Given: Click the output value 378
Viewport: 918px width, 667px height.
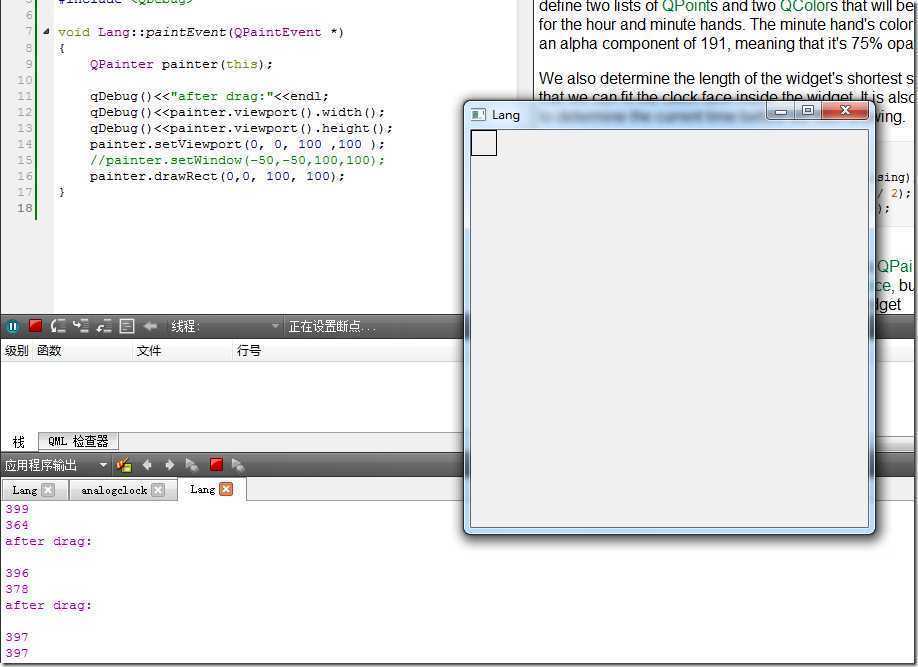Looking at the screenshot, I should tap(17, 589).
